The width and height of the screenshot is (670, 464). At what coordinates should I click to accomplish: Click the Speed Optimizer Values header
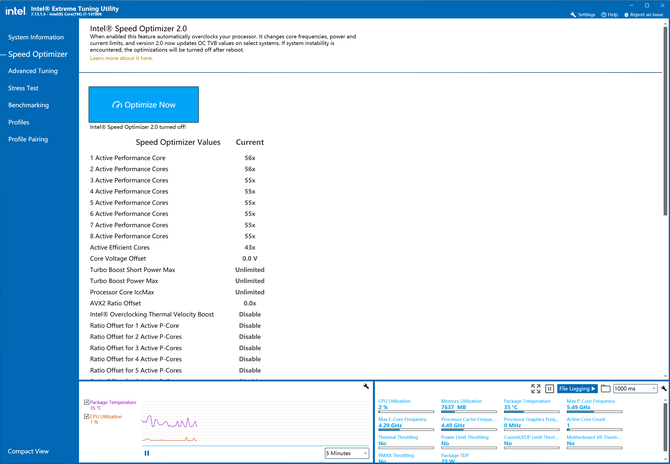pyautogui.click(x=178, y=142)
